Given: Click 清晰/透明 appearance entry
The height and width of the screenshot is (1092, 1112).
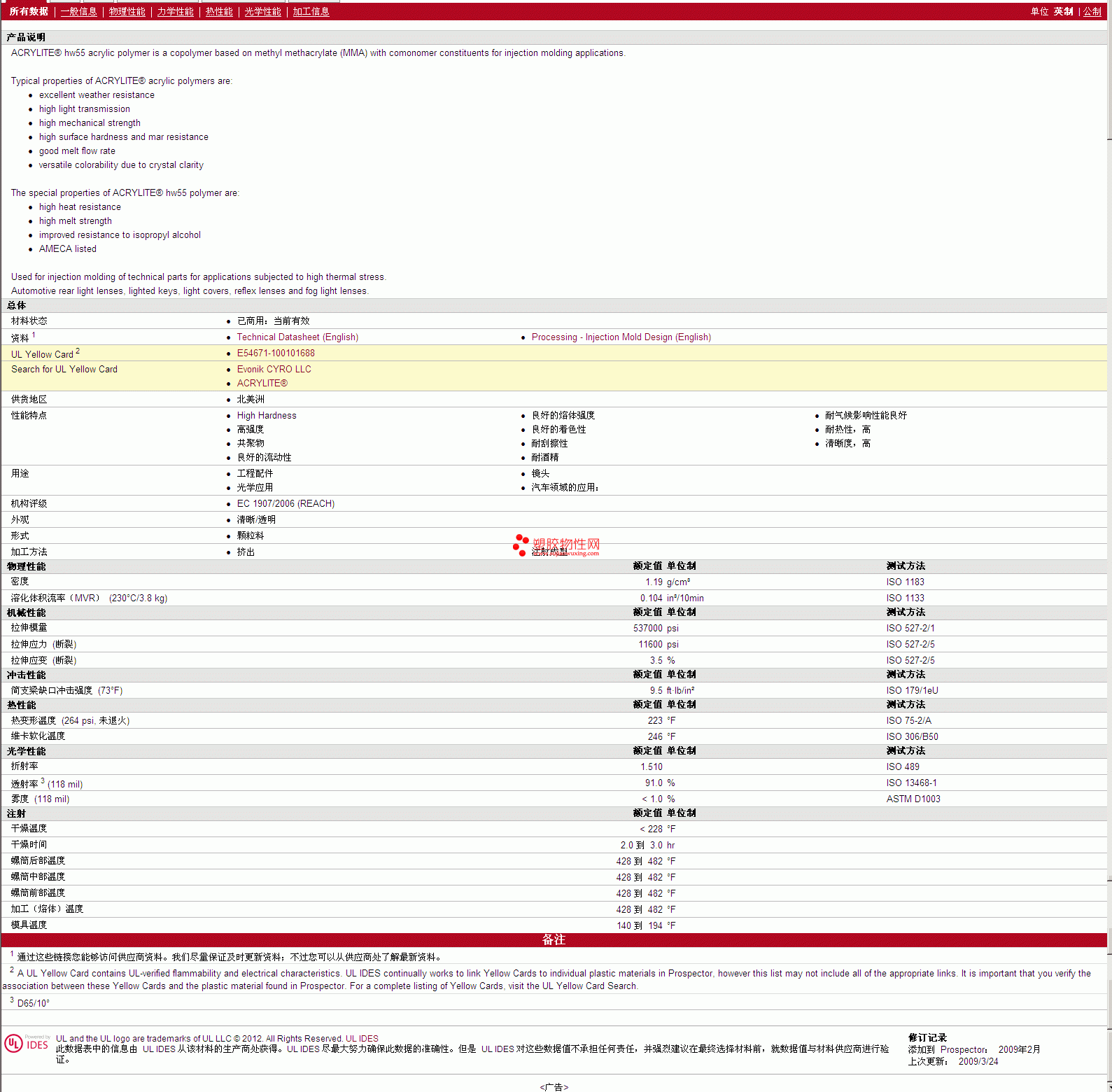Looking at the screenshot, I should pos(256,519).
